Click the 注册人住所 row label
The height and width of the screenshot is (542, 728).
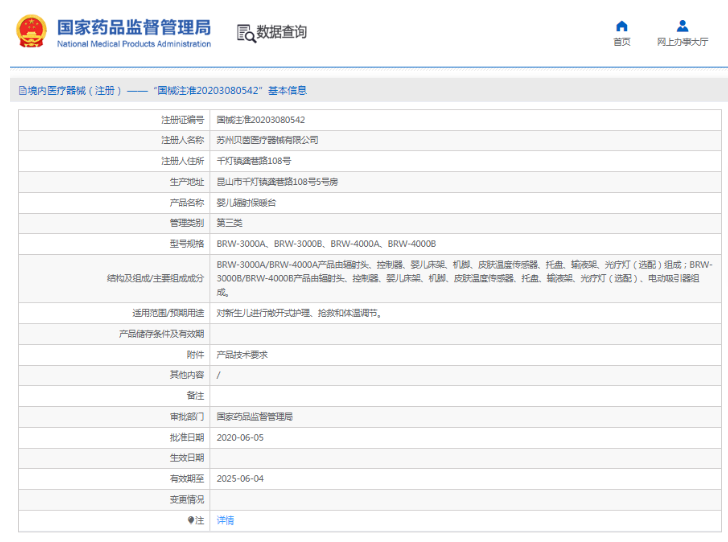pos(182,161)
